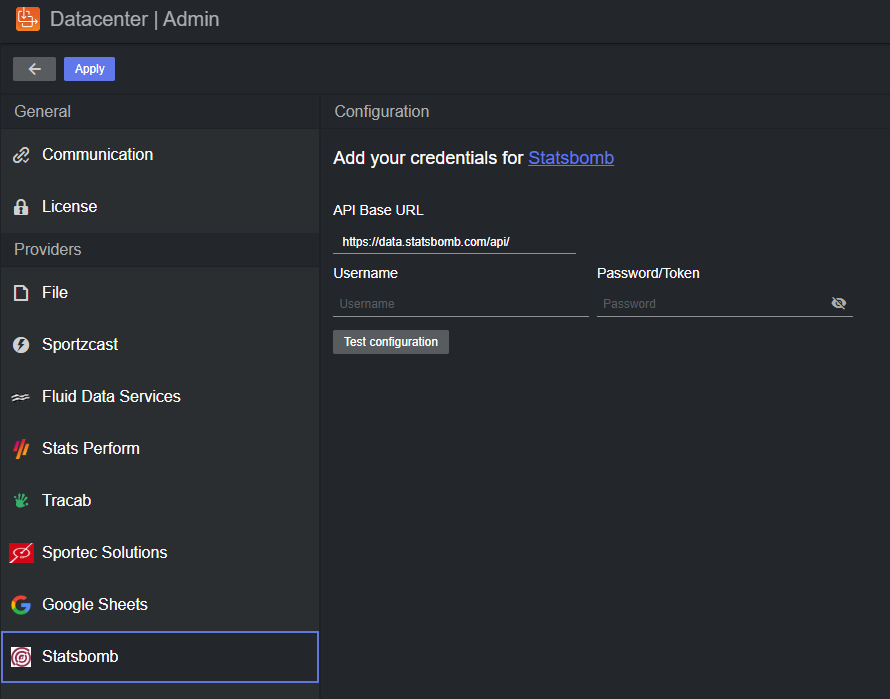Viewport: 890px width, 699px height.
Task: Toggle password visibility eye icon
Action: pos(838,304)
